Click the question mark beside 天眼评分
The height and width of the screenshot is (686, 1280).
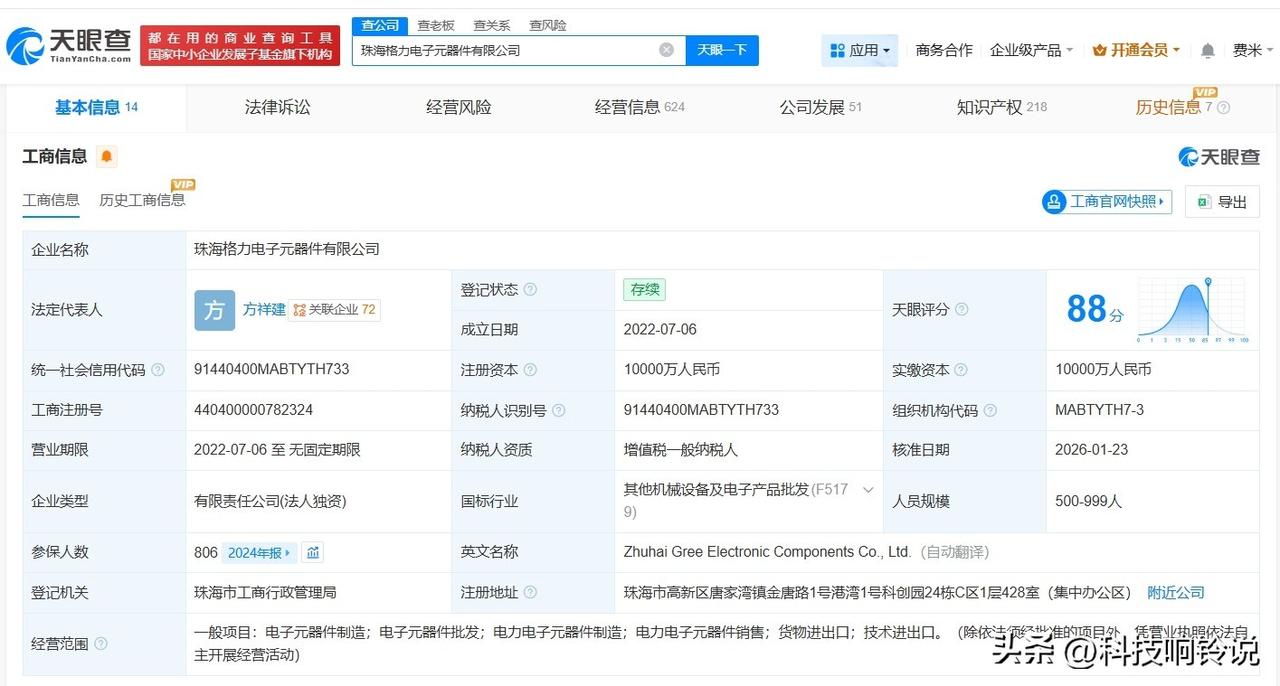tap(962, 310)
